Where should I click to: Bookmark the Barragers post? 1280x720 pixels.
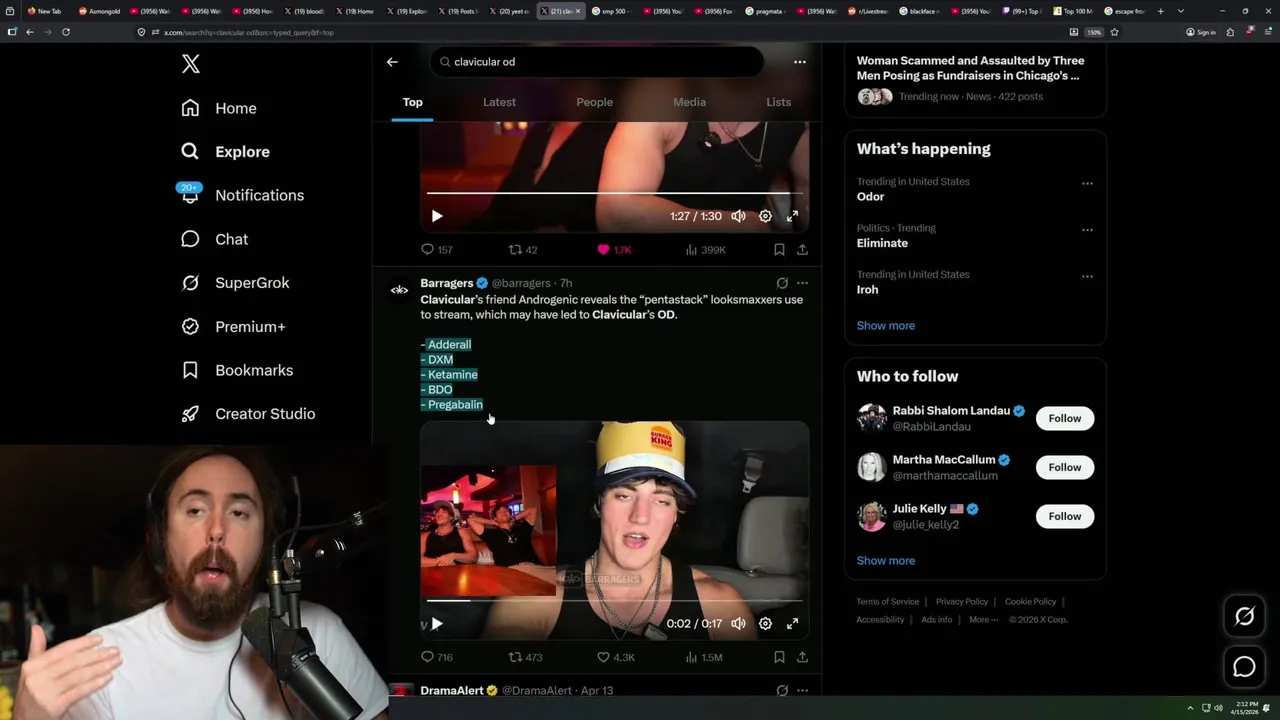point(779,657)
